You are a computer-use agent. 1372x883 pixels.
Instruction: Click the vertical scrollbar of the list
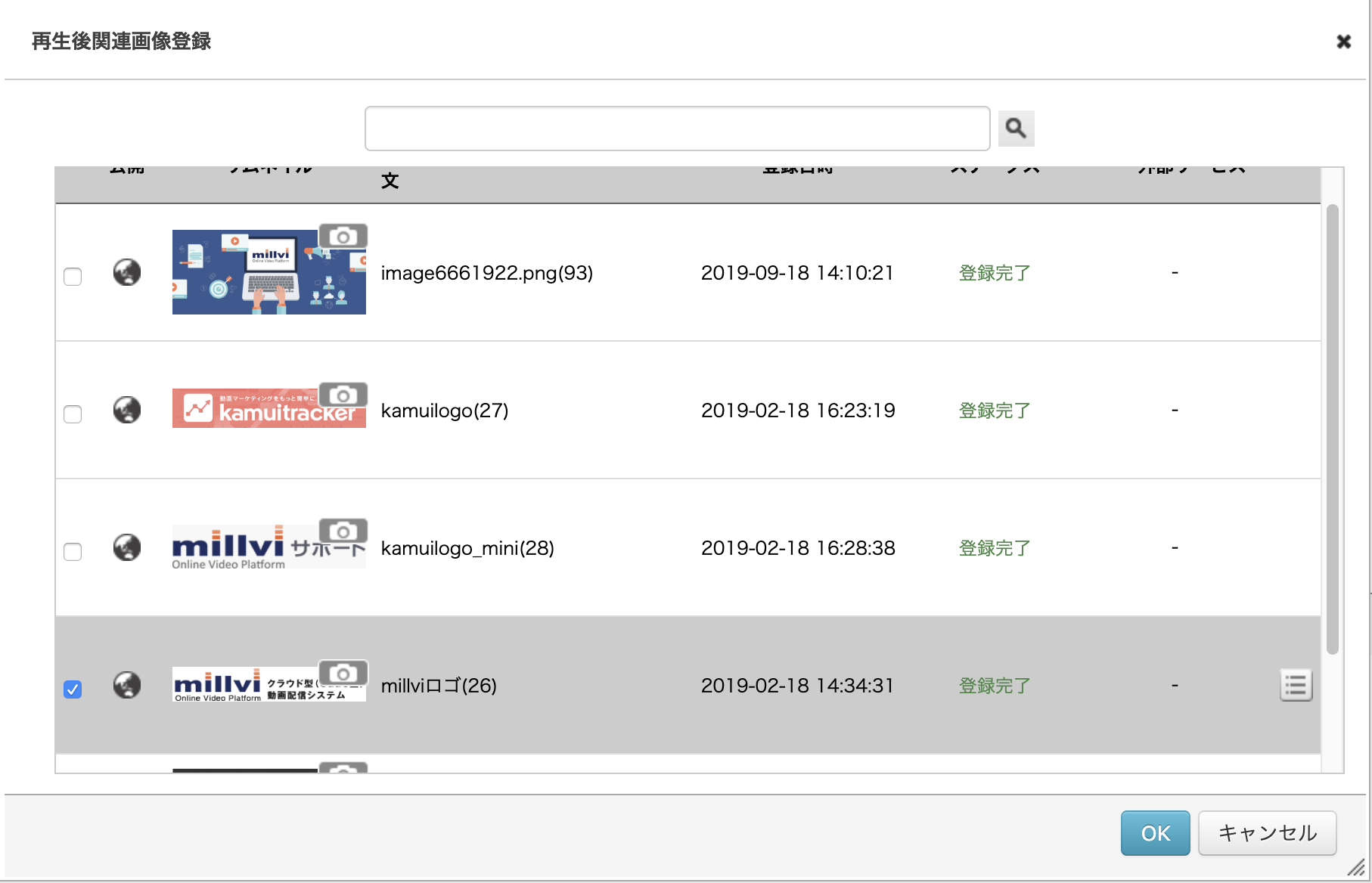(1333, 429)
